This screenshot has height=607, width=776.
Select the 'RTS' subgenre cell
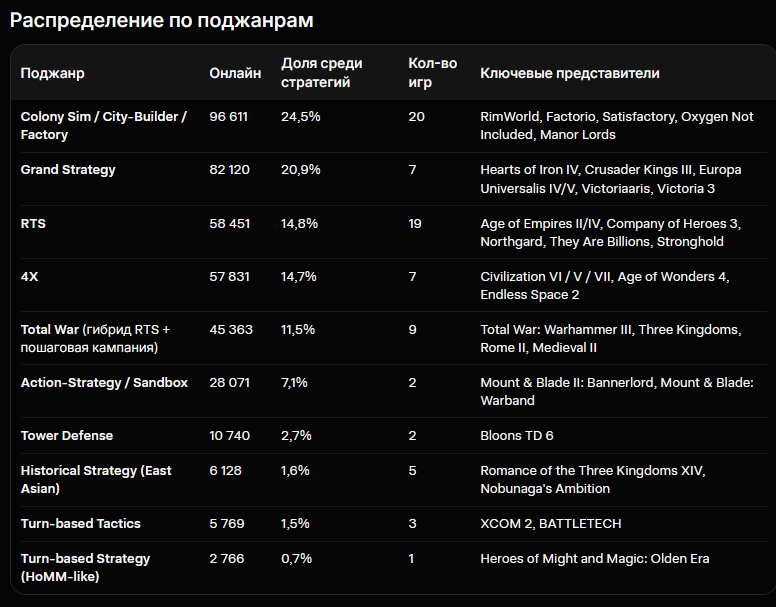[x=33, y=224]
